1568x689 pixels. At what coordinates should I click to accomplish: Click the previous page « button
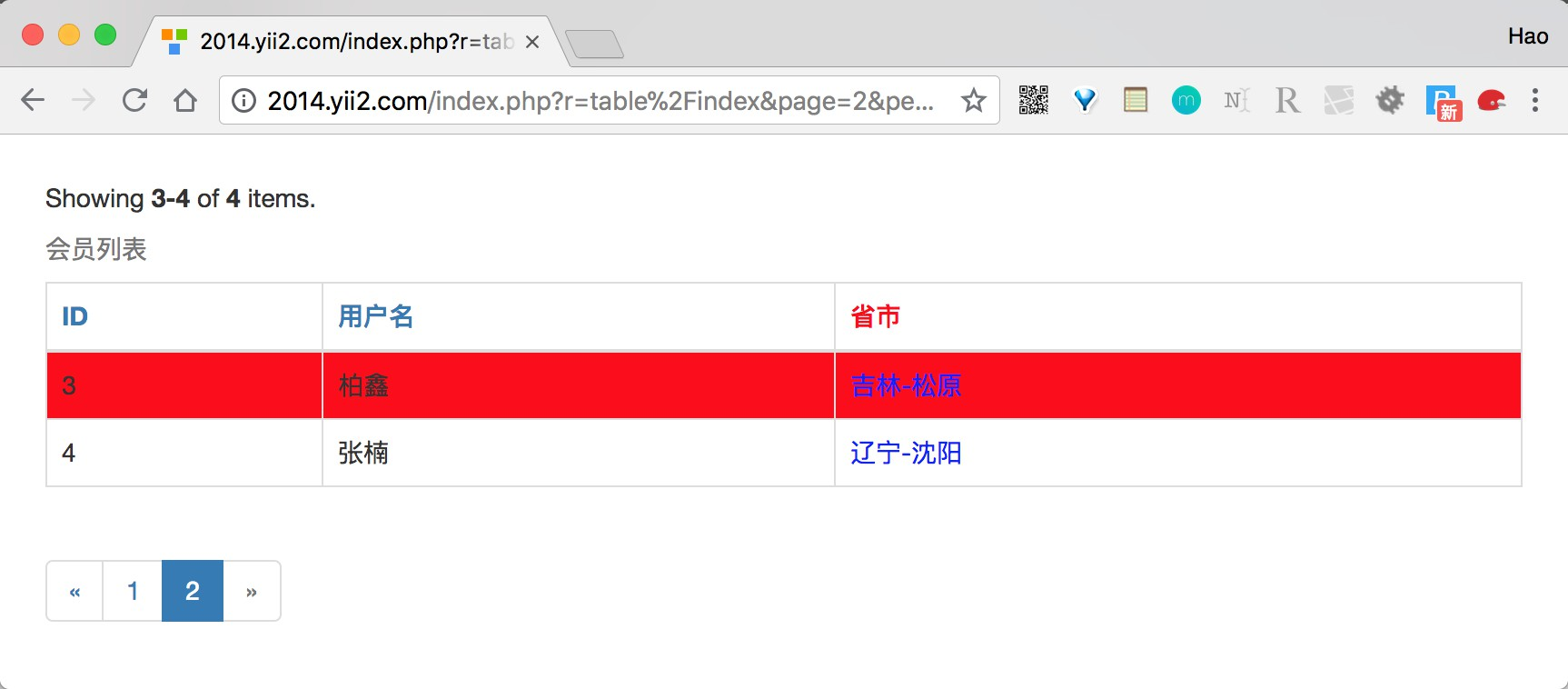point(74,591)
